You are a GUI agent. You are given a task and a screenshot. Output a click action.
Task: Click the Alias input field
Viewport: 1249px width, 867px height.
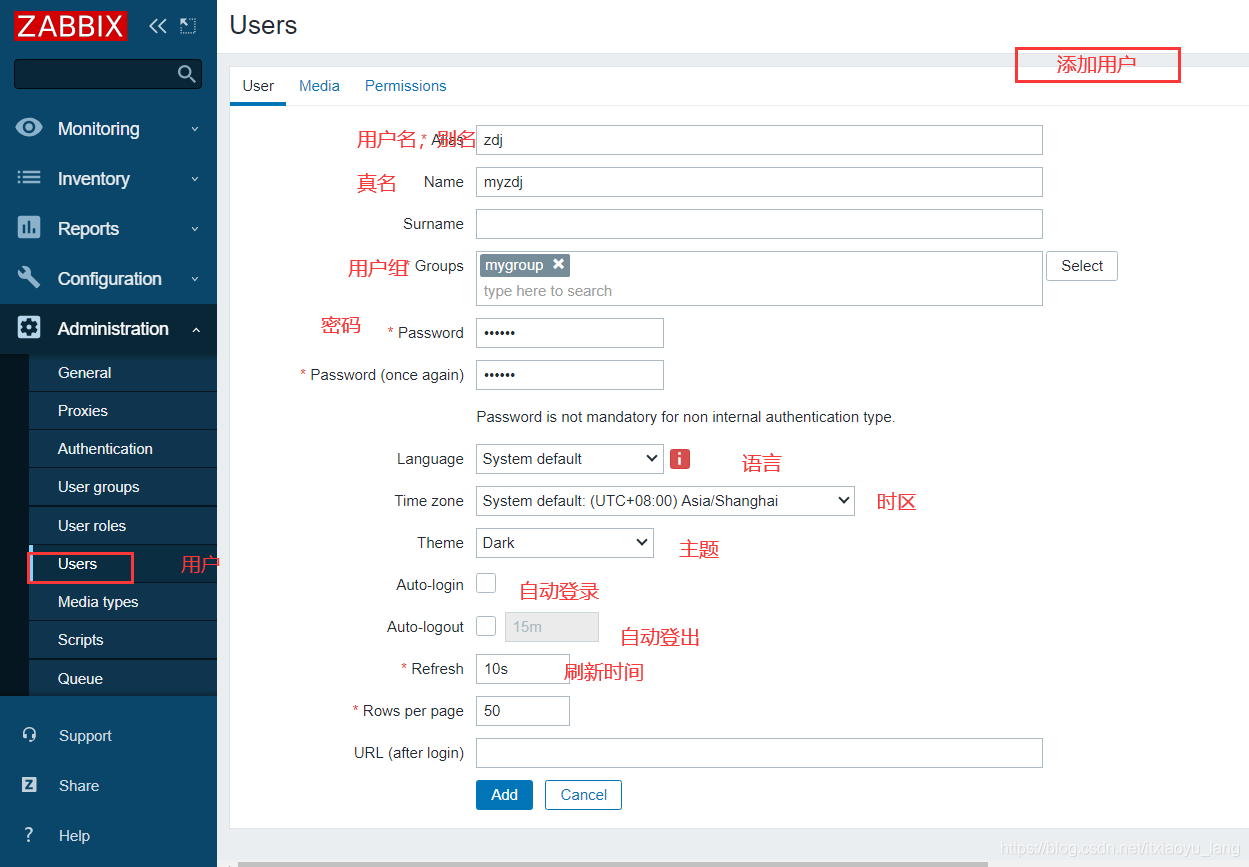[x=759, y=140]
